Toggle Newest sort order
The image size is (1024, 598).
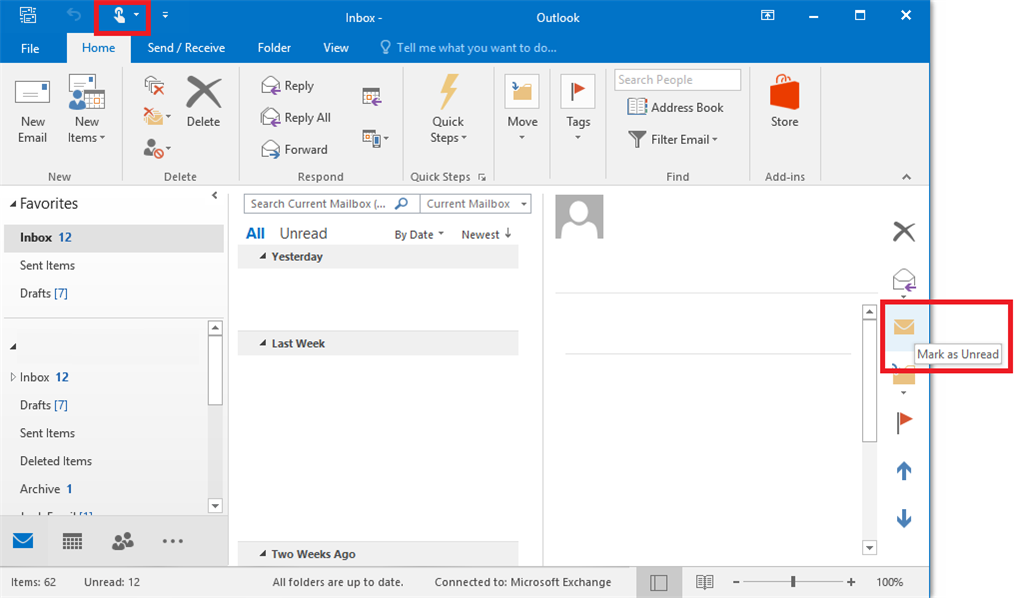[x=486, y=234]
